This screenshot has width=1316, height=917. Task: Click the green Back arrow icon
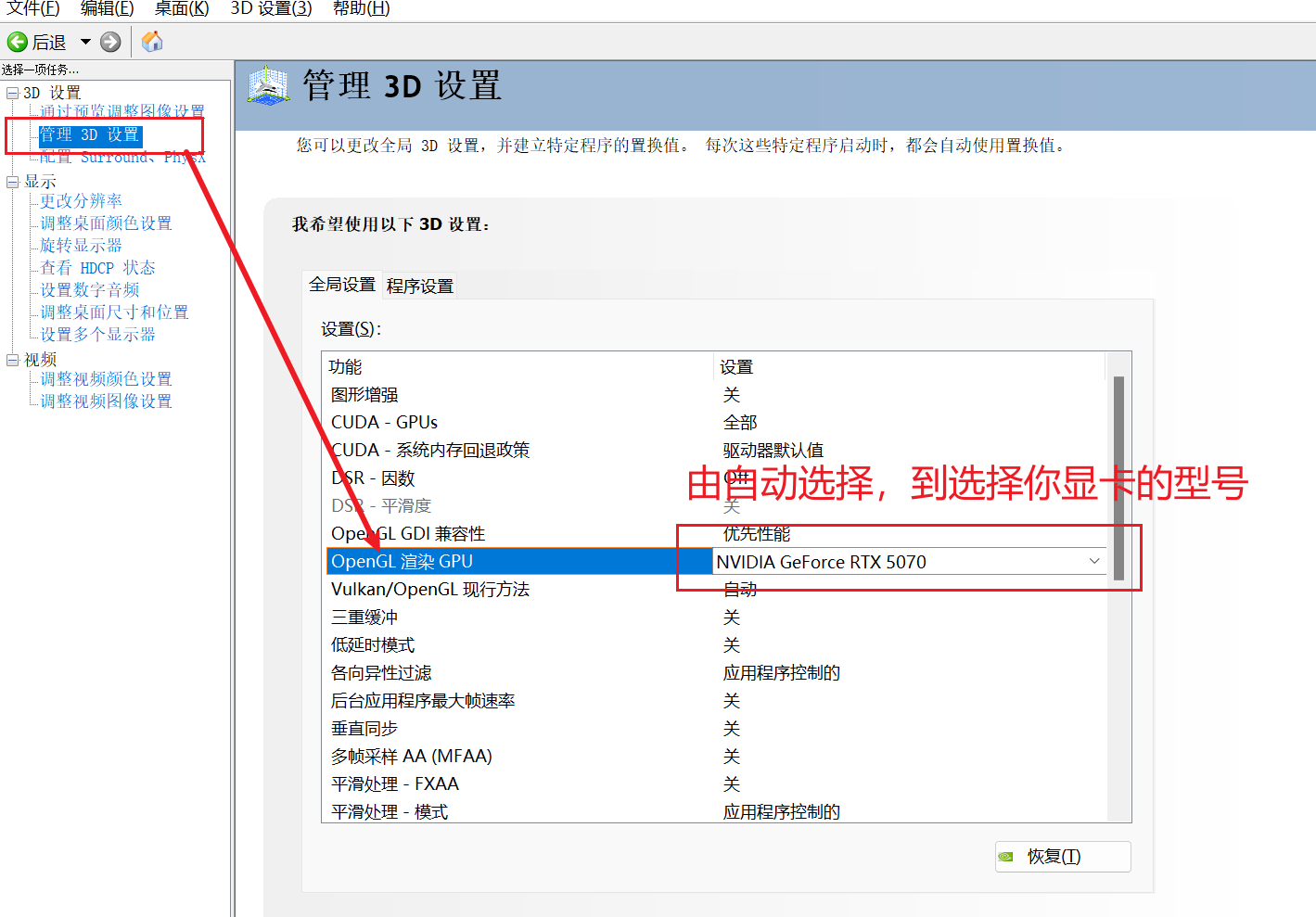click(x=17, y=42)
